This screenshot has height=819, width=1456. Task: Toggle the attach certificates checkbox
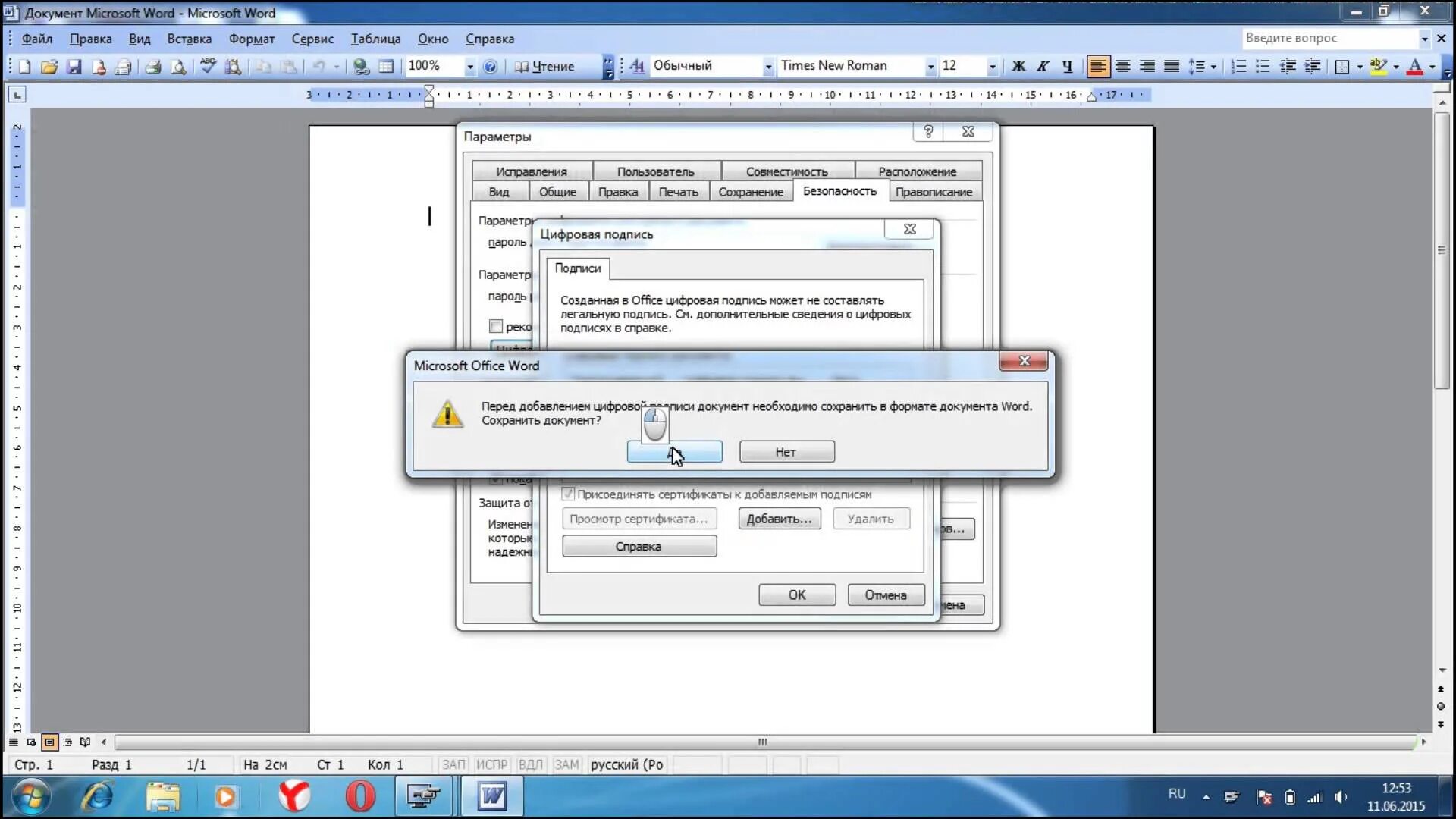[x=568, y=494]
